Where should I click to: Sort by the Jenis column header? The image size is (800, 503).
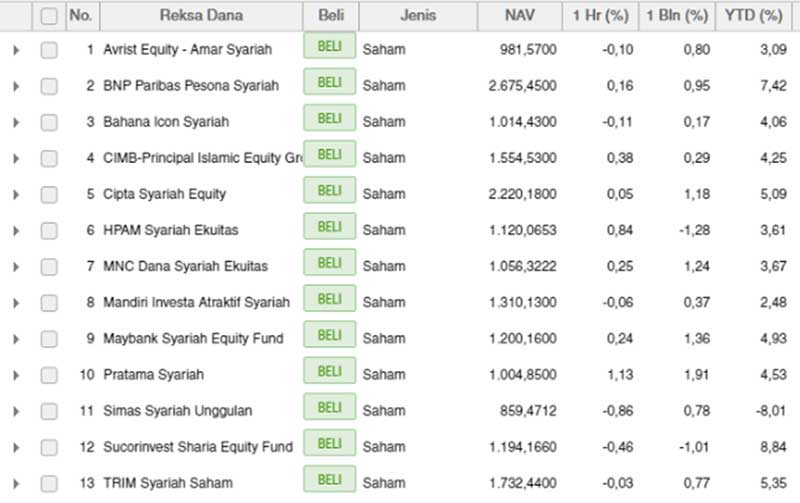pyautogui.click(x=418, y=15)
